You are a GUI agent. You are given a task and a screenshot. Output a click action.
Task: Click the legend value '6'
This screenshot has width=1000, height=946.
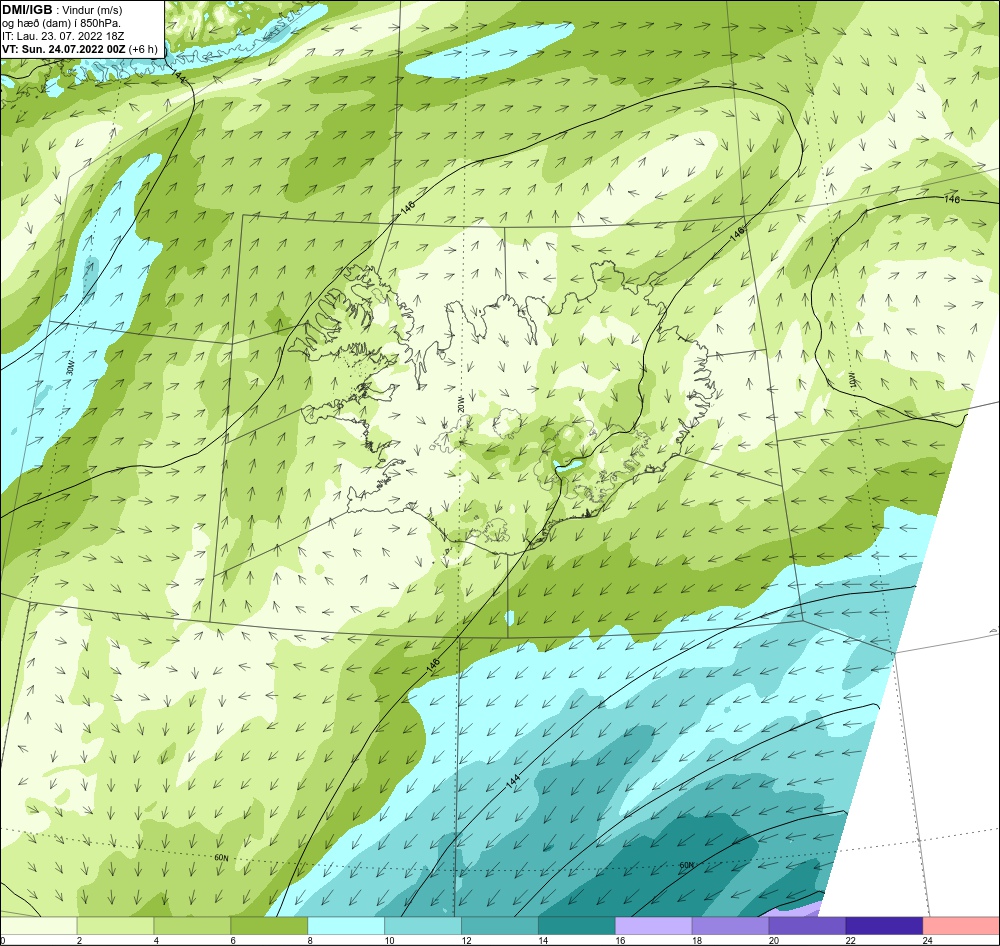[x=233, y=940]
